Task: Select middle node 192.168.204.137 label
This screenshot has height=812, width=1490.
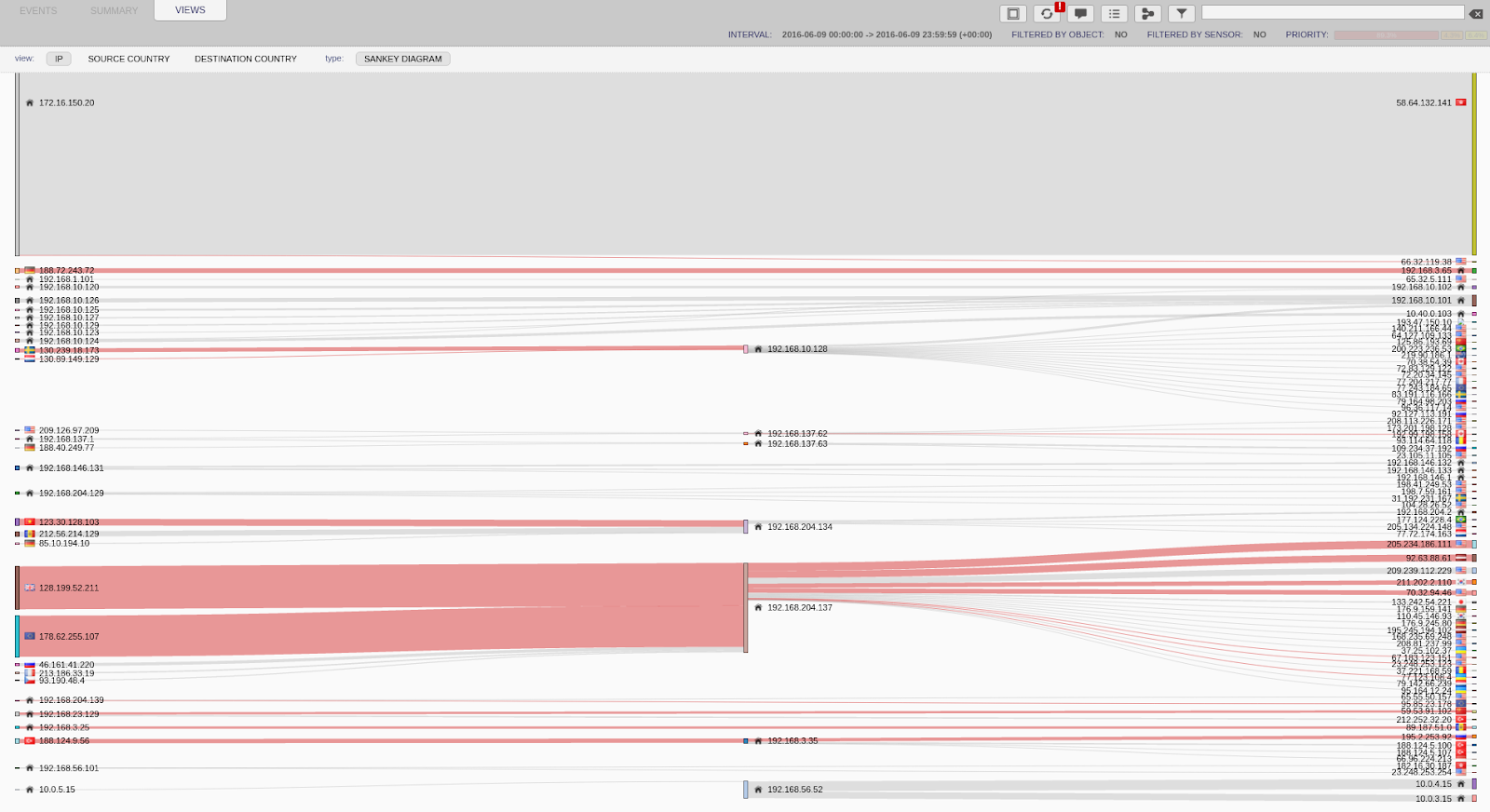Action: (800, 607)
